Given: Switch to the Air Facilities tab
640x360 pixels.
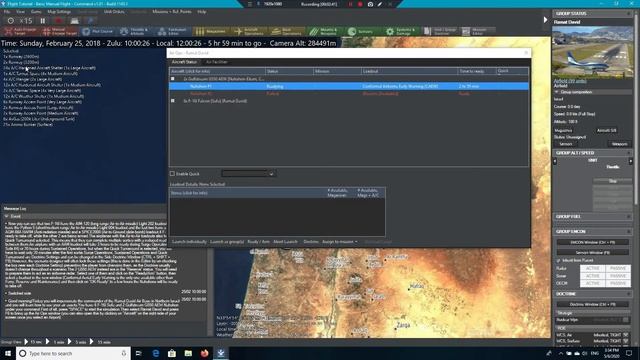Looking at the screenshot, I should pyautogui.click(x=217, y=62).
